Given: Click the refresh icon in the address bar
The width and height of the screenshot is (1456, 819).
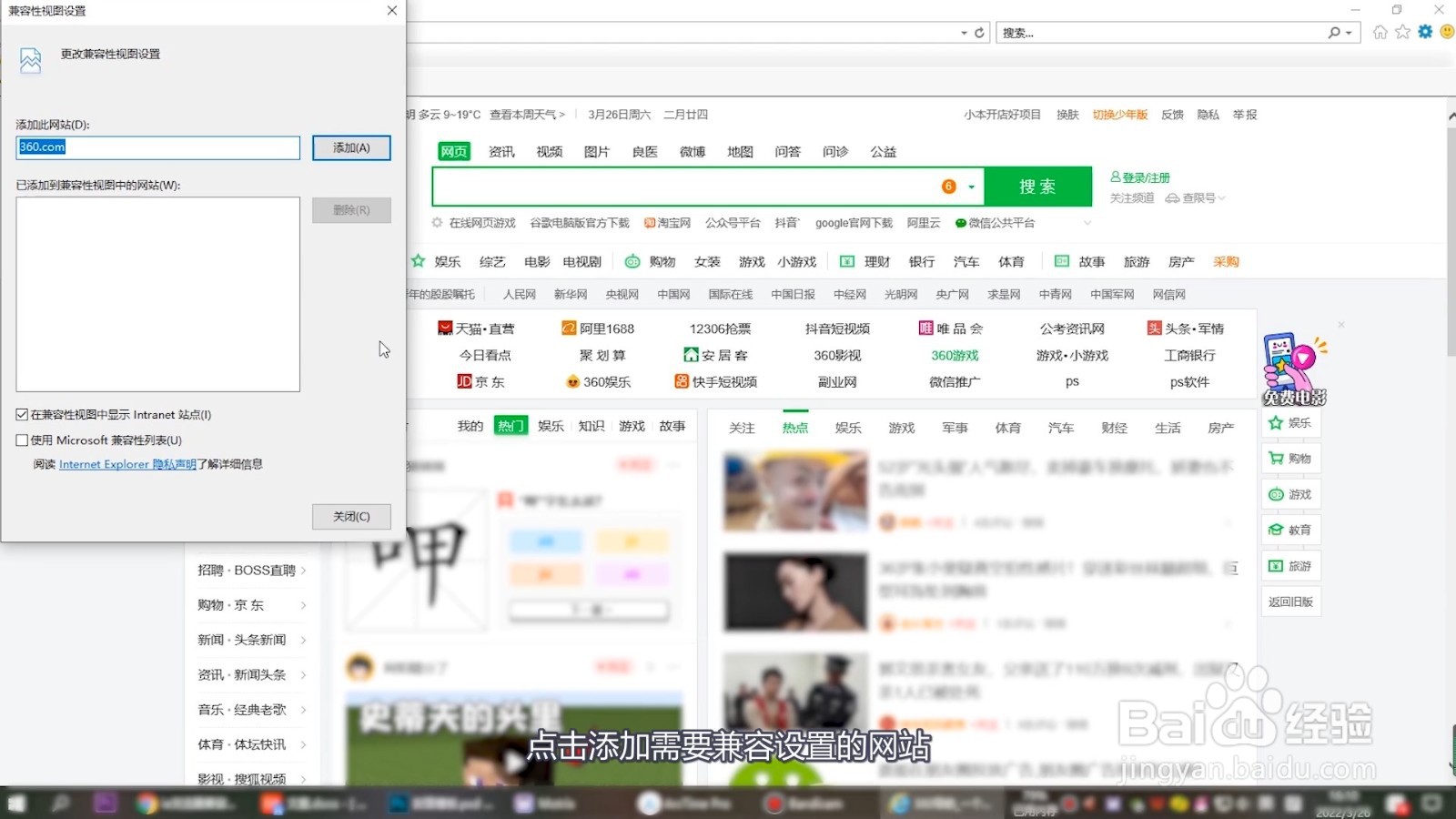Looking at the screenshot, I should [980, 33].
